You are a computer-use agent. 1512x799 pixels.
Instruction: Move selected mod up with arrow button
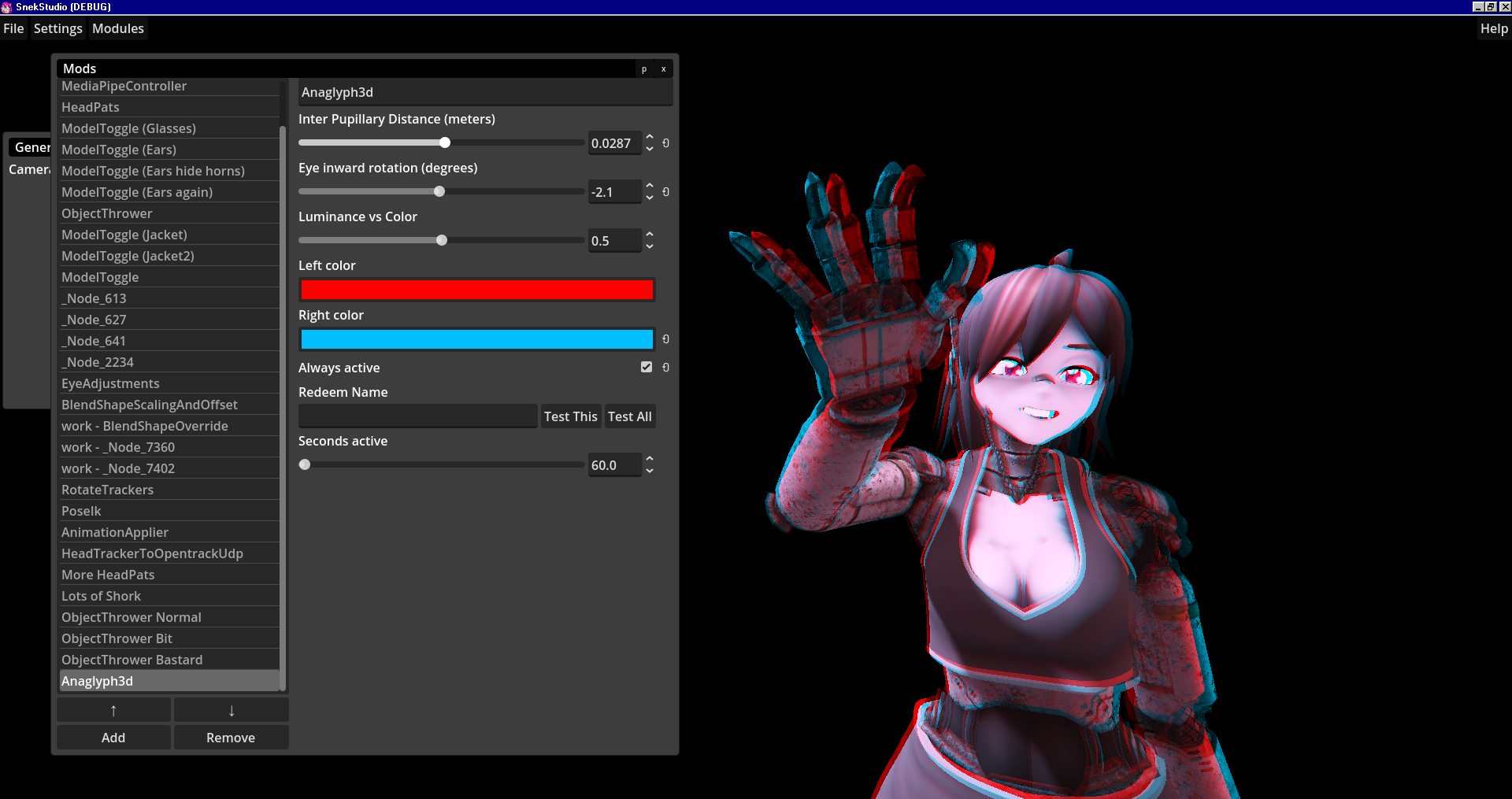(x=113, y=711)
